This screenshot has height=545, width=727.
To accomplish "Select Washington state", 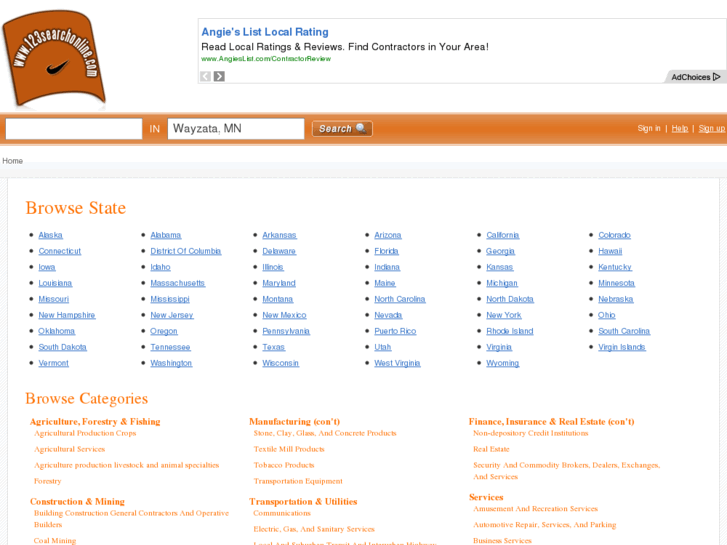I will click(x=171, y=363).
